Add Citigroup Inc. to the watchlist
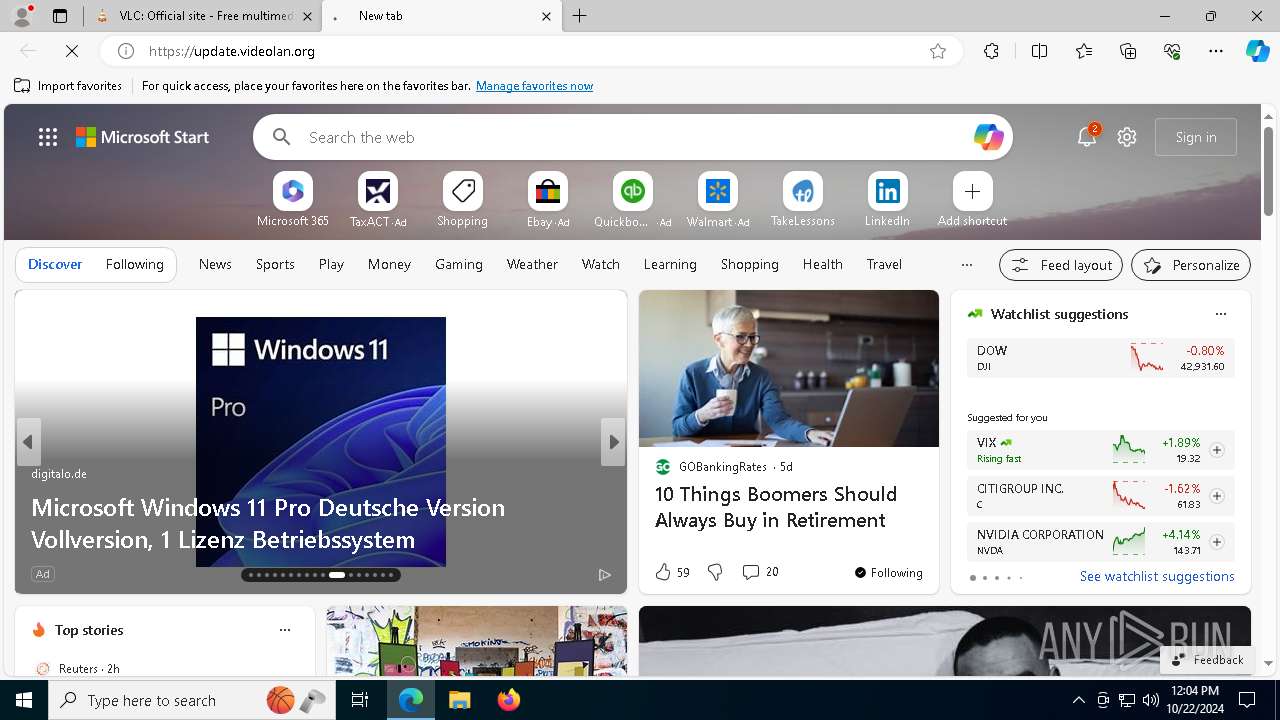1280x720 pixels. click(1216, 496)
